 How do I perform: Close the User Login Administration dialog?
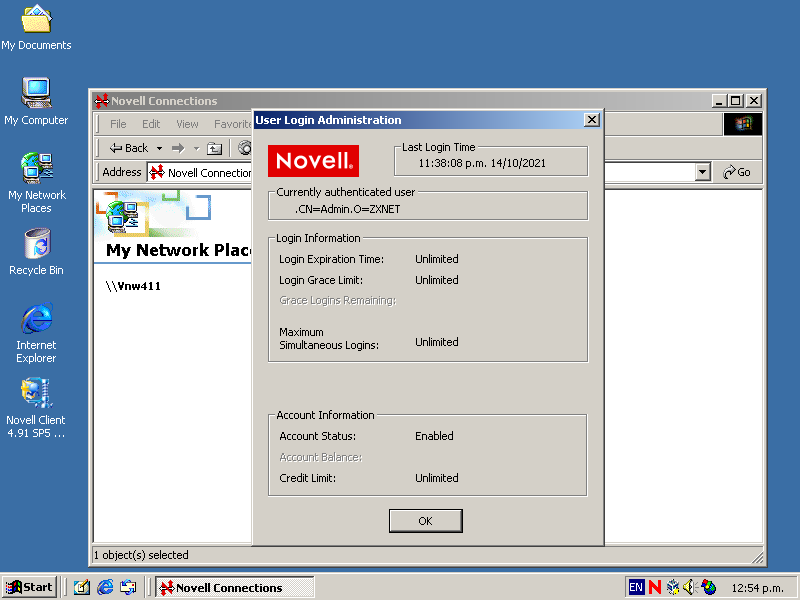pos(591,120)
